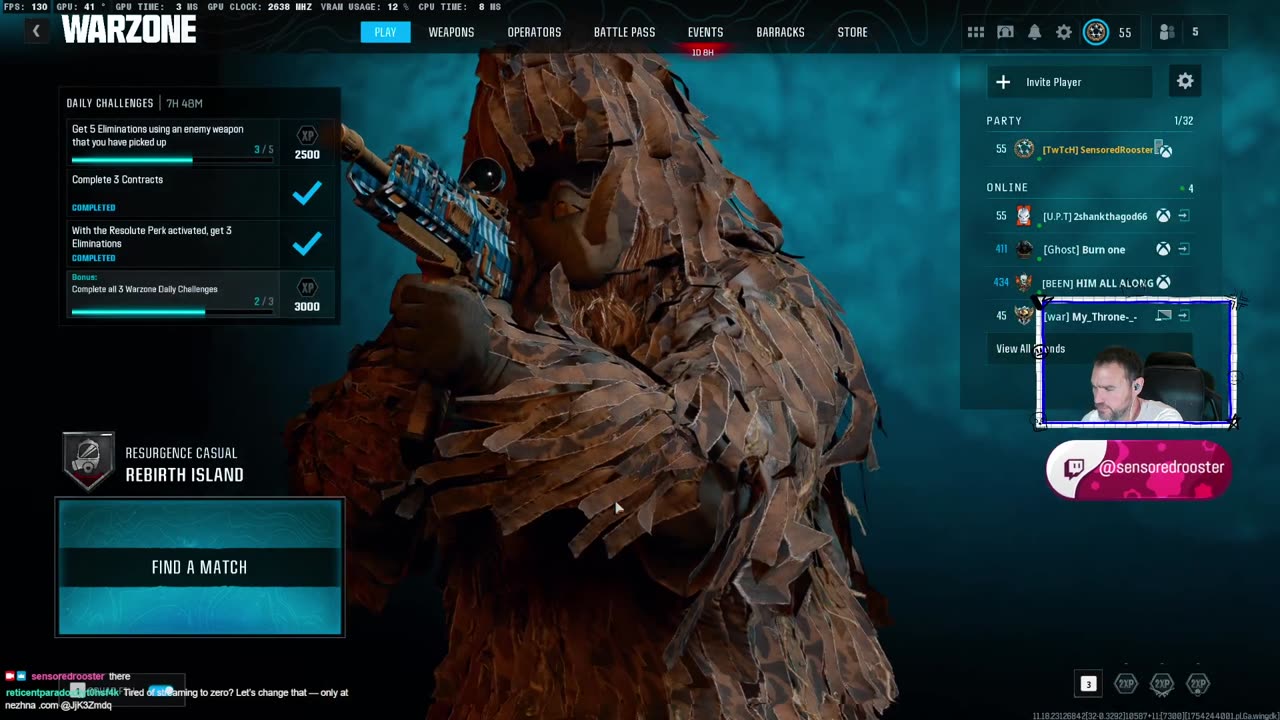Viewport: 1280px width, 720px height.
Task: Open the player rank emblem in top bar
Action: 1096,32
